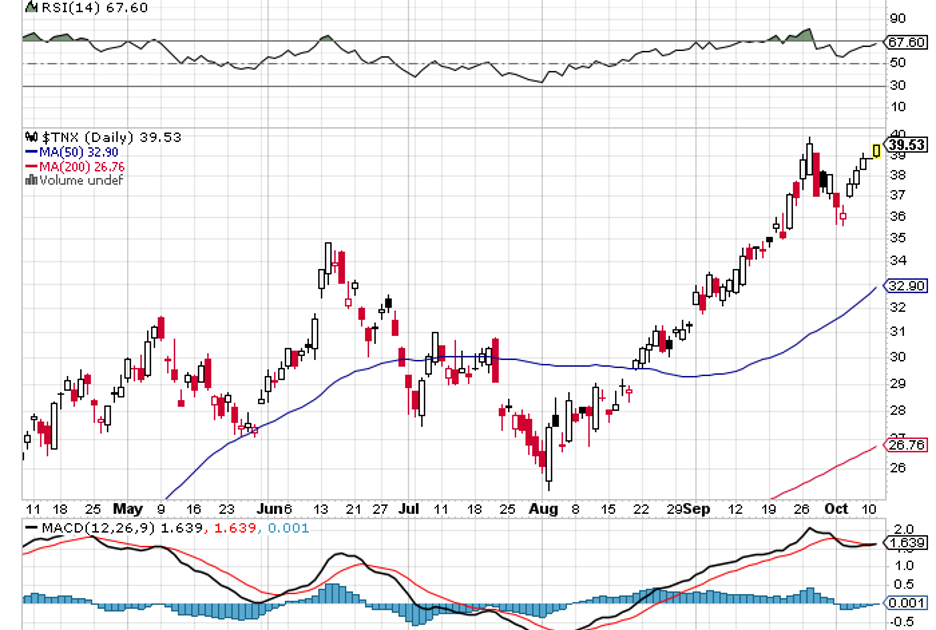Click the 39.53 current price tag
This screenshot has height=630, width=936.
pyautogui.click(x=908, y=145)
